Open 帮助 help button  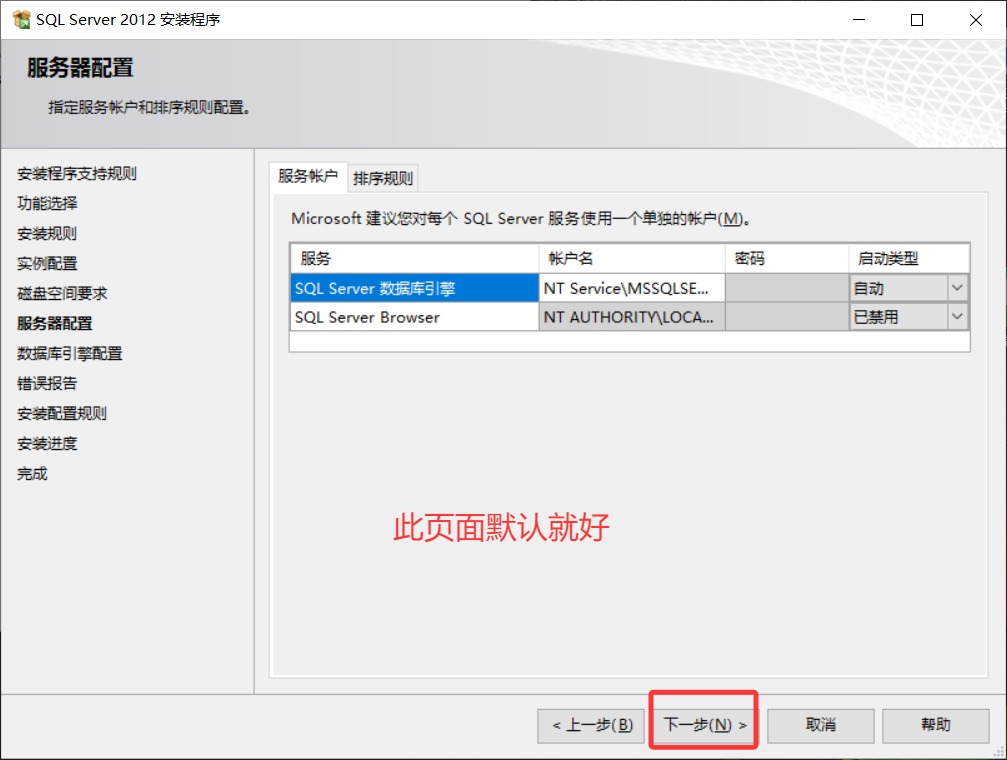point(936,725)
